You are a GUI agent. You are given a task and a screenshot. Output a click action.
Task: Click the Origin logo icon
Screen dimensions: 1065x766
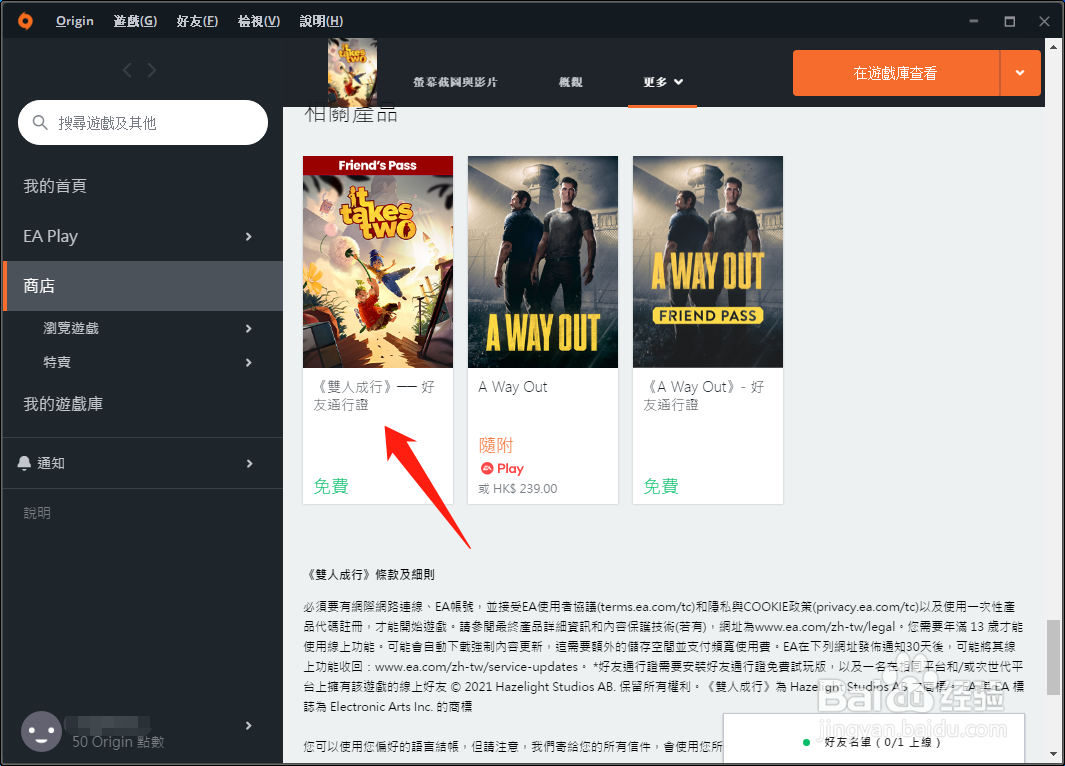(25, 21)
